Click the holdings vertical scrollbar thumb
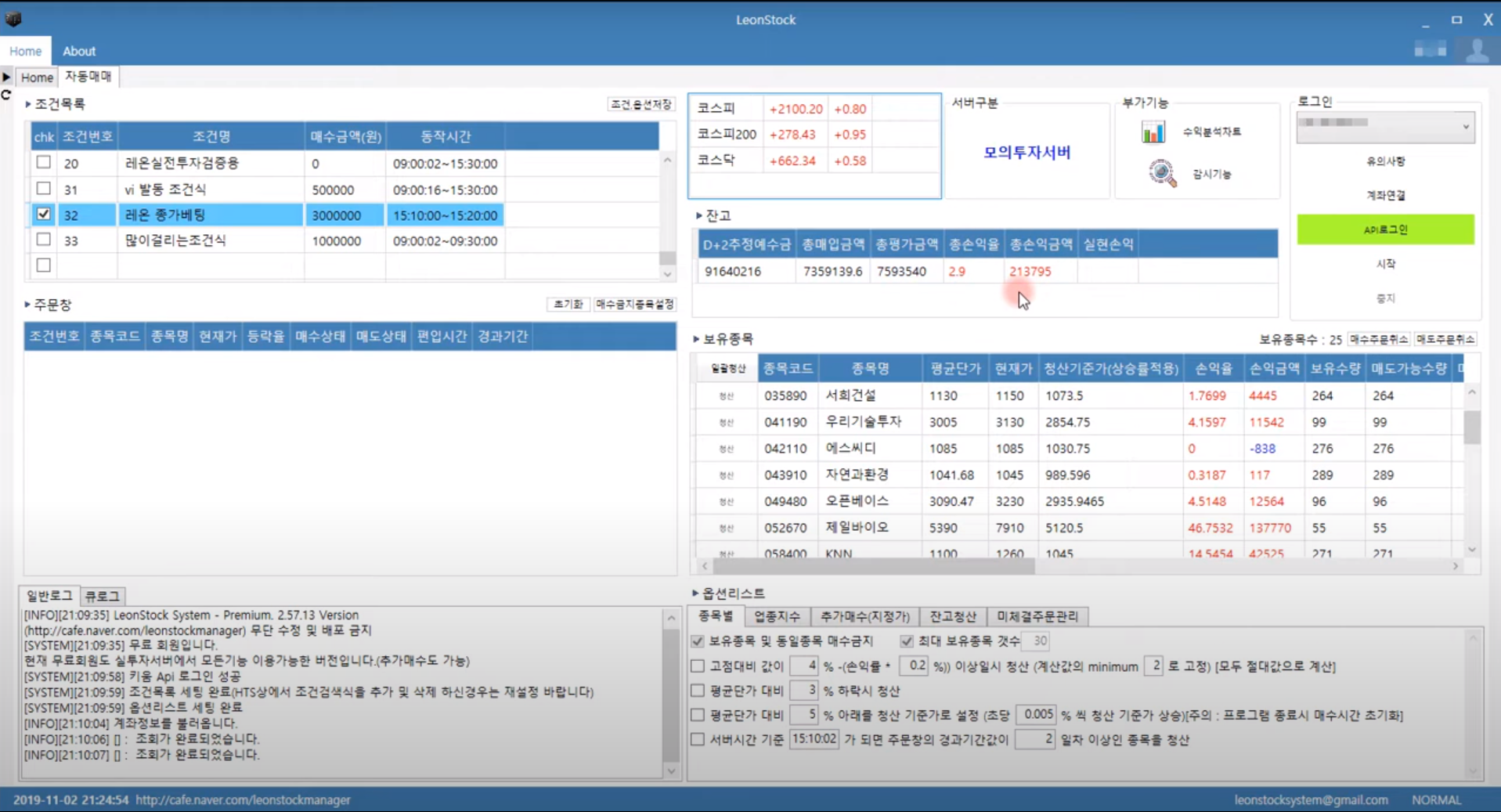 (1472, 427)
